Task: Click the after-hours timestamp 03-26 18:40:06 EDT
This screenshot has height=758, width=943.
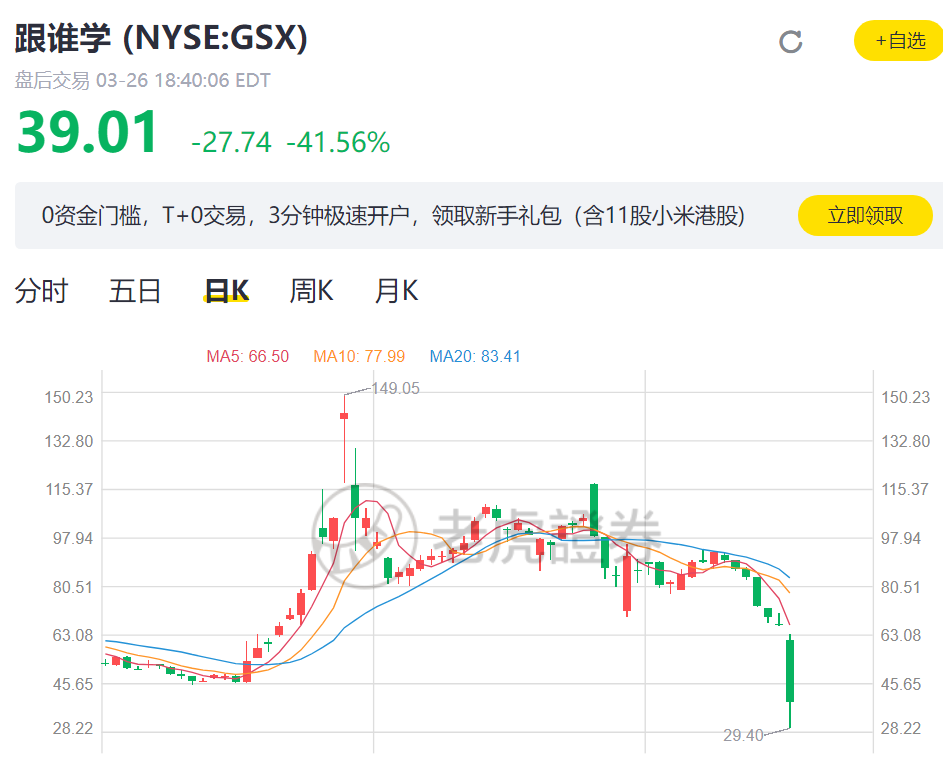Action: (x=183, y=80)
